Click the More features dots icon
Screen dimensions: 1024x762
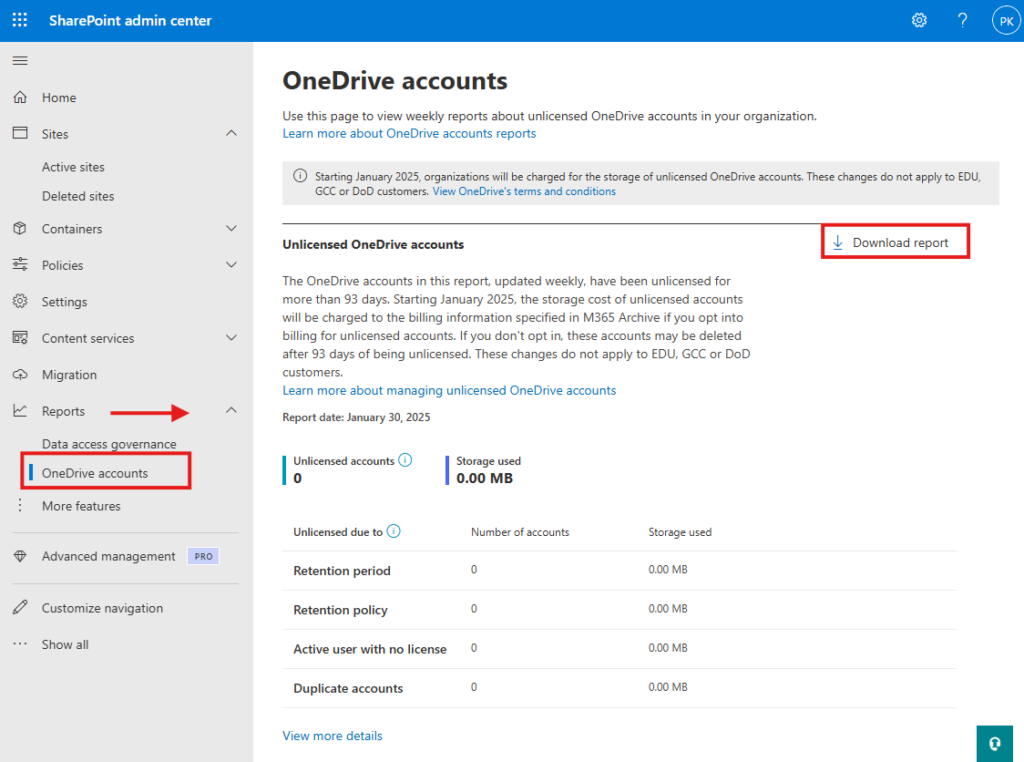(x=20, y=505)
